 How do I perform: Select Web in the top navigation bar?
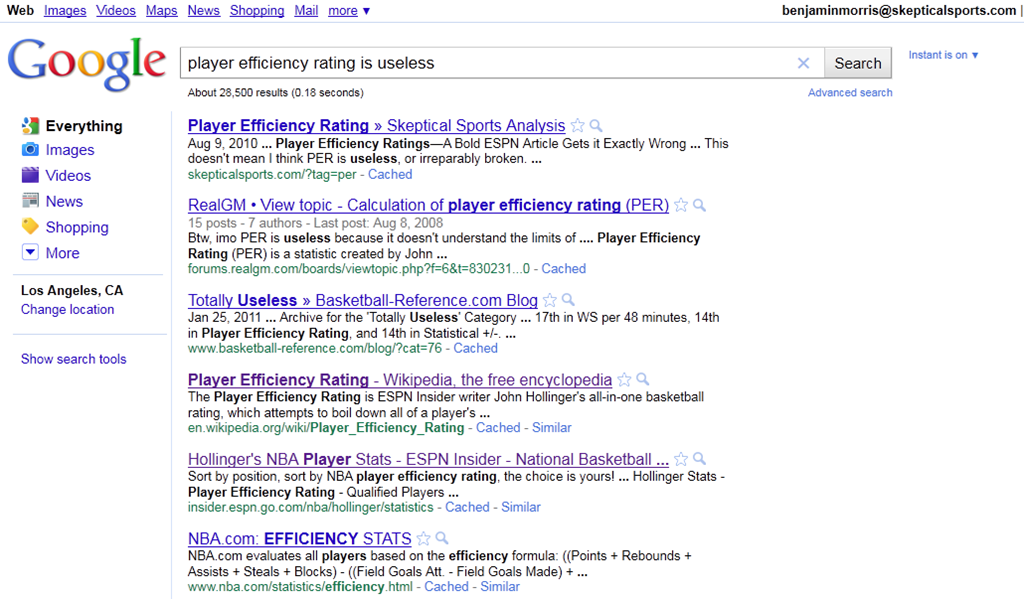(20, 11)
